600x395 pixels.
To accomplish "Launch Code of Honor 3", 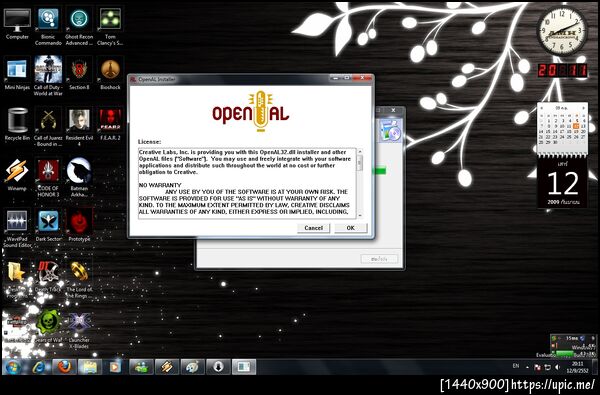I will click(48, 178).
